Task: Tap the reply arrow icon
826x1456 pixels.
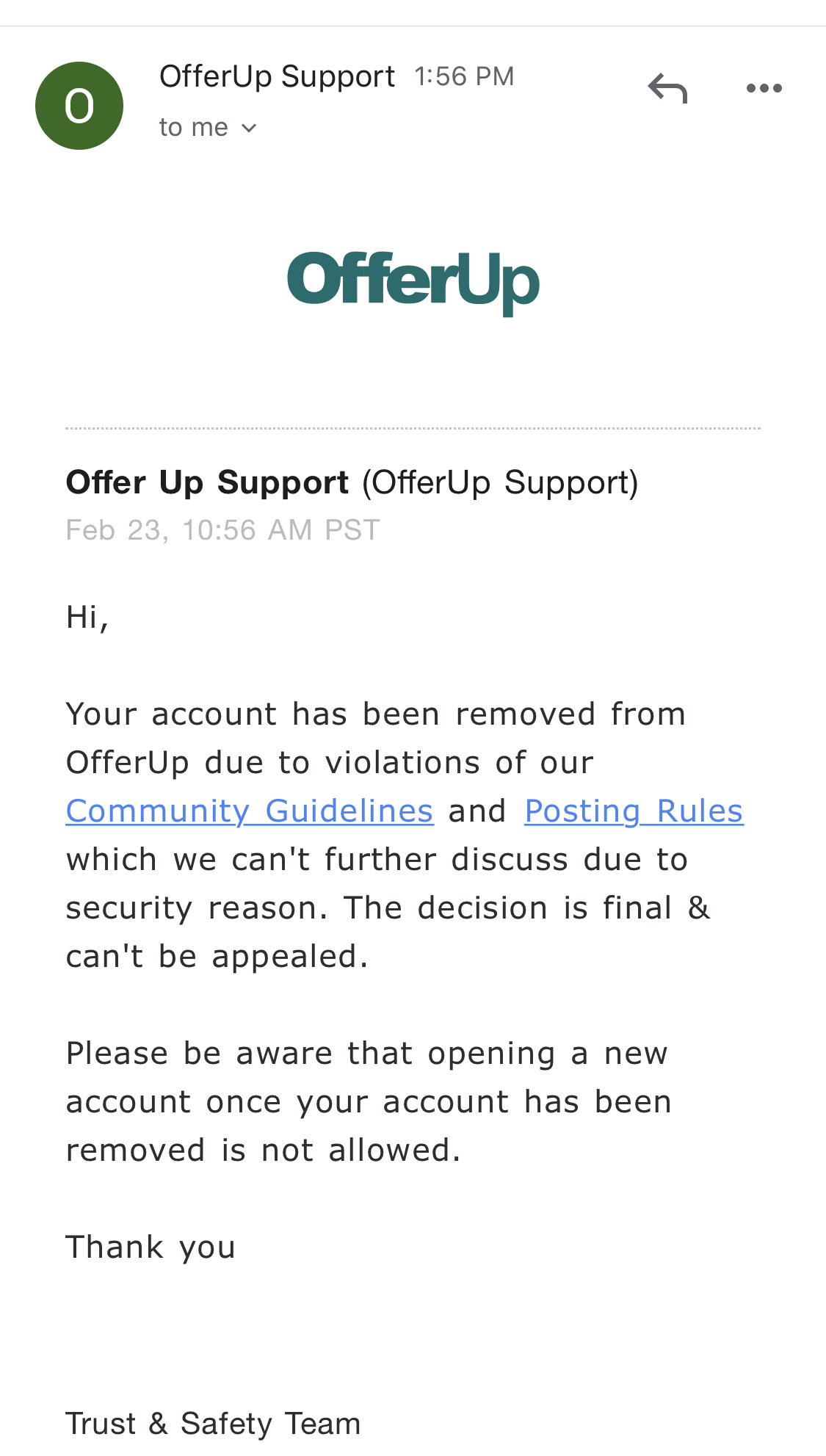Action: [667, 89]
